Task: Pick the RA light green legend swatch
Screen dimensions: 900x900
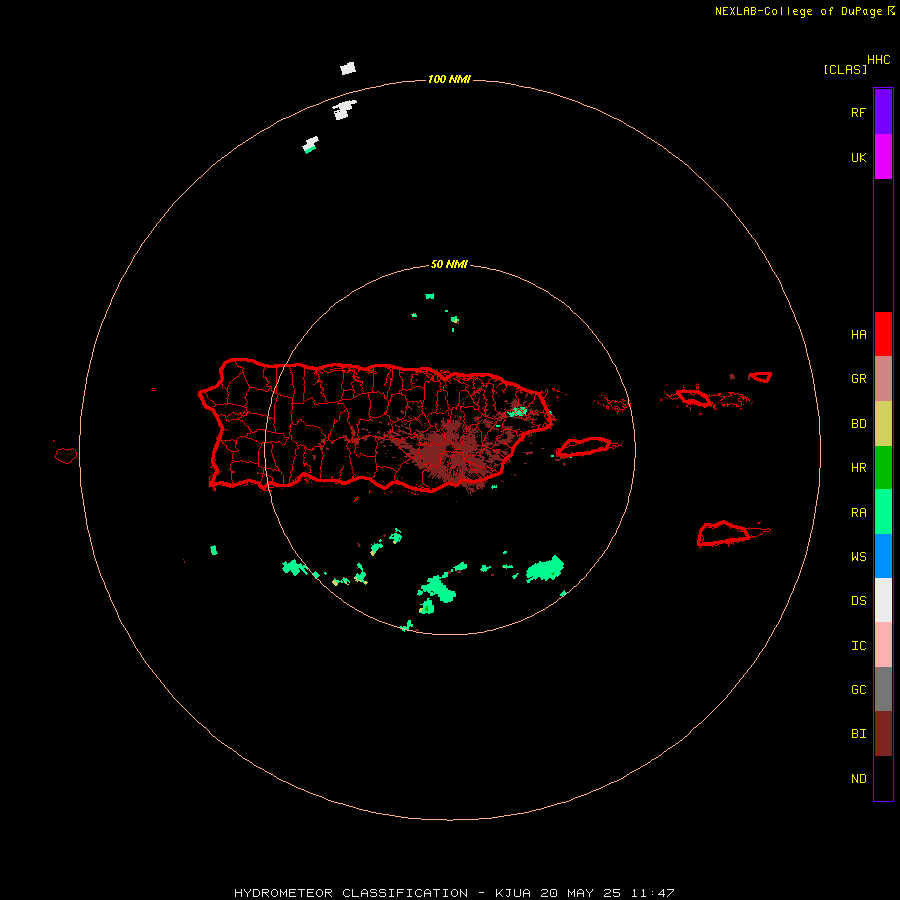Action: coord(883,512)
